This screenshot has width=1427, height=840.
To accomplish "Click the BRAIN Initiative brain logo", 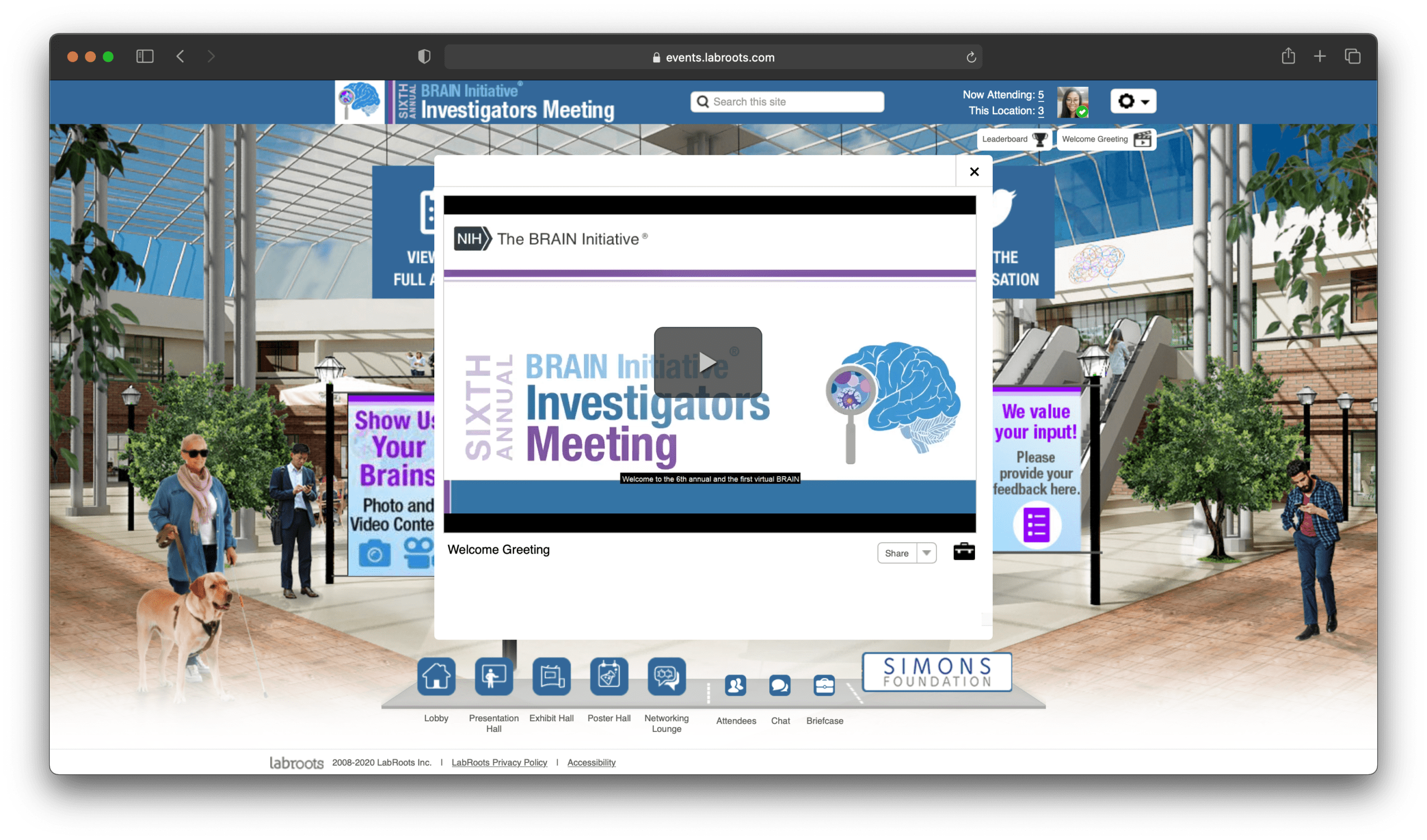I will coord(360,101).
